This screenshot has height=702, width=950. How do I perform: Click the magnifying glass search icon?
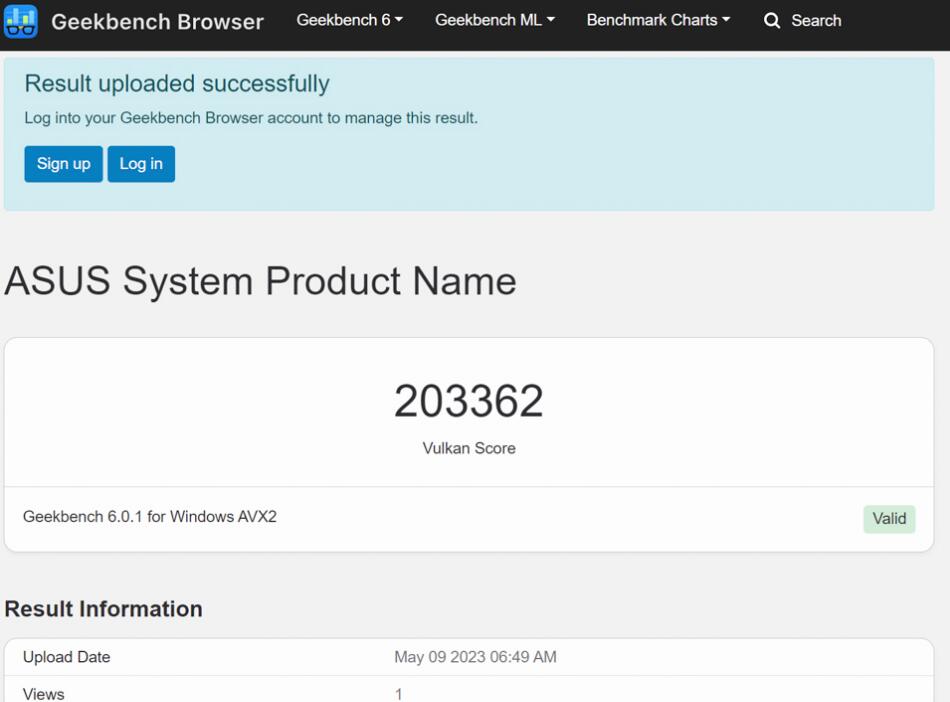[771, 21]
